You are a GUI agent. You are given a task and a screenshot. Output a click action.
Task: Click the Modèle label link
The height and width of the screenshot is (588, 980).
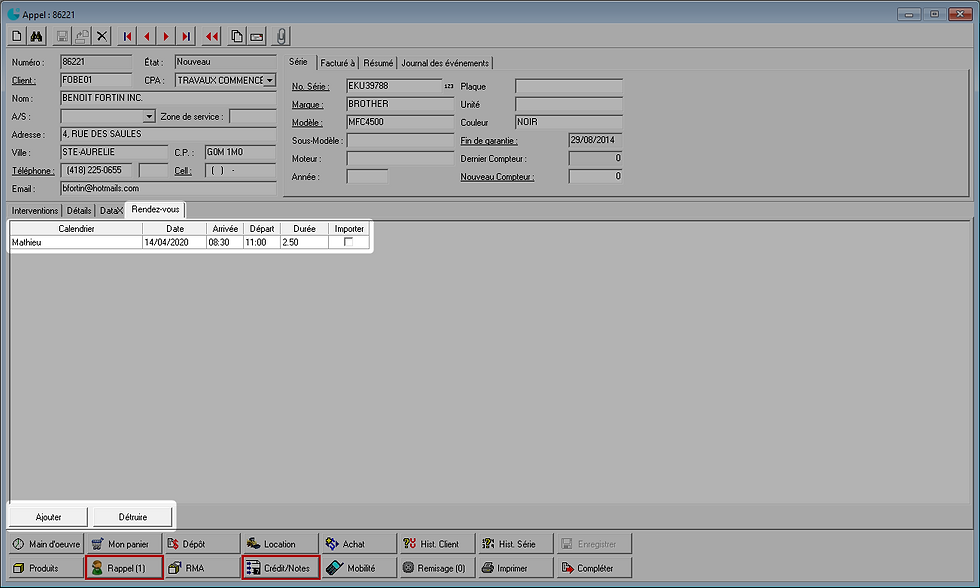click(308, 122)
